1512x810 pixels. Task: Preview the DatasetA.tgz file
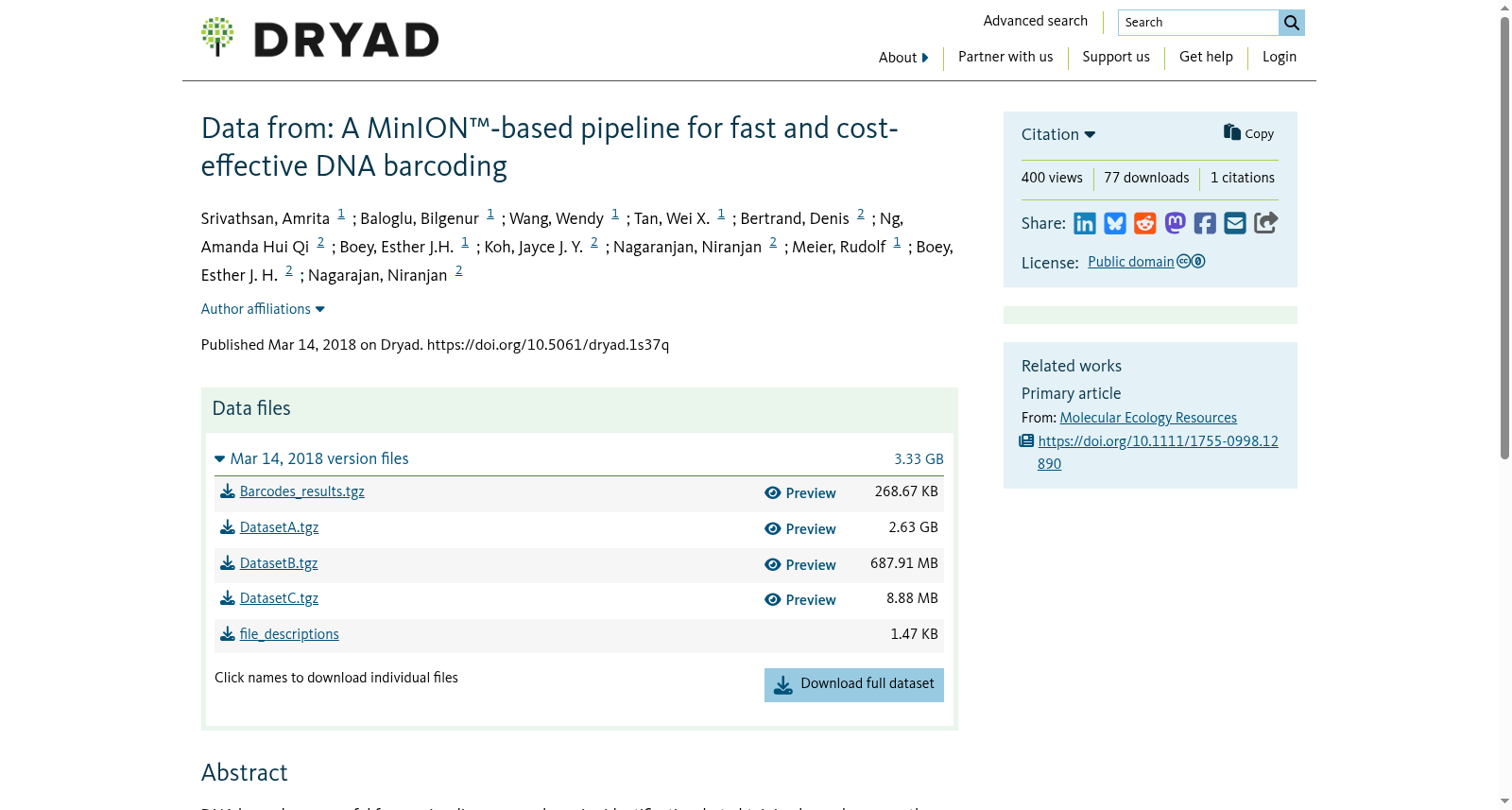coord(800,529)
